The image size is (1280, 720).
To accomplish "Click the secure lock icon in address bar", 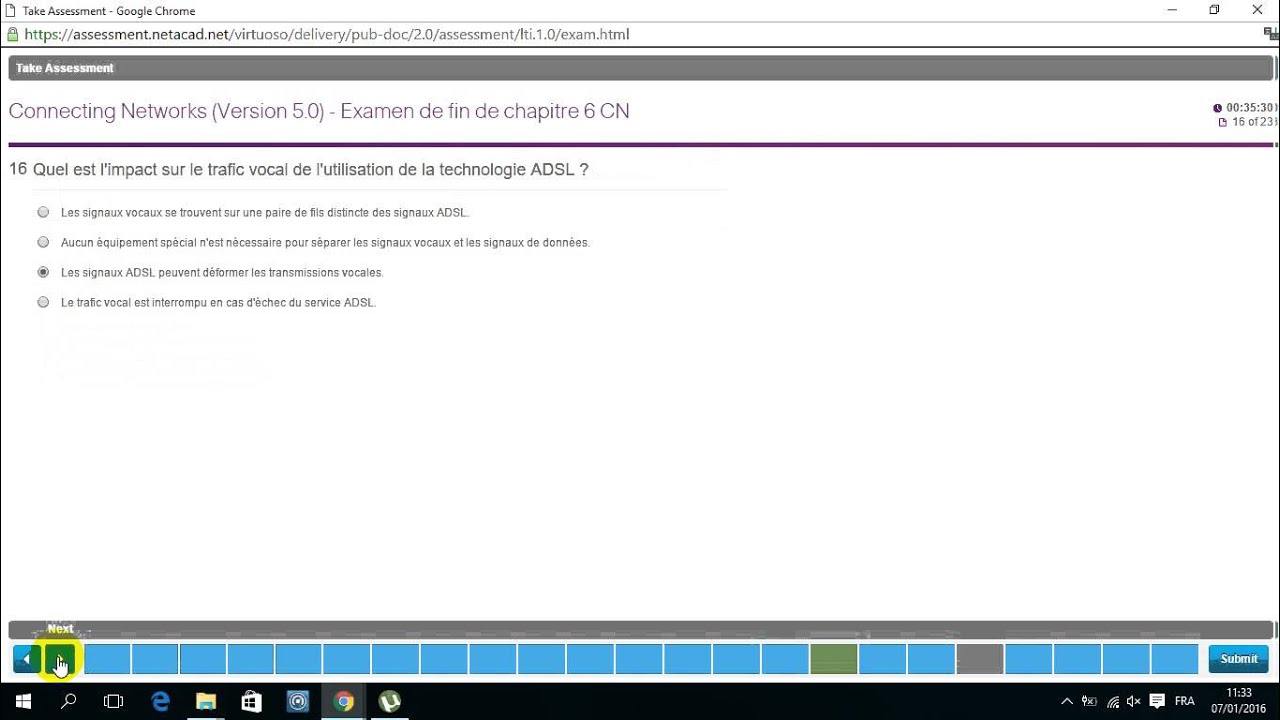I will pyautogui.click(x=12, y=34).
